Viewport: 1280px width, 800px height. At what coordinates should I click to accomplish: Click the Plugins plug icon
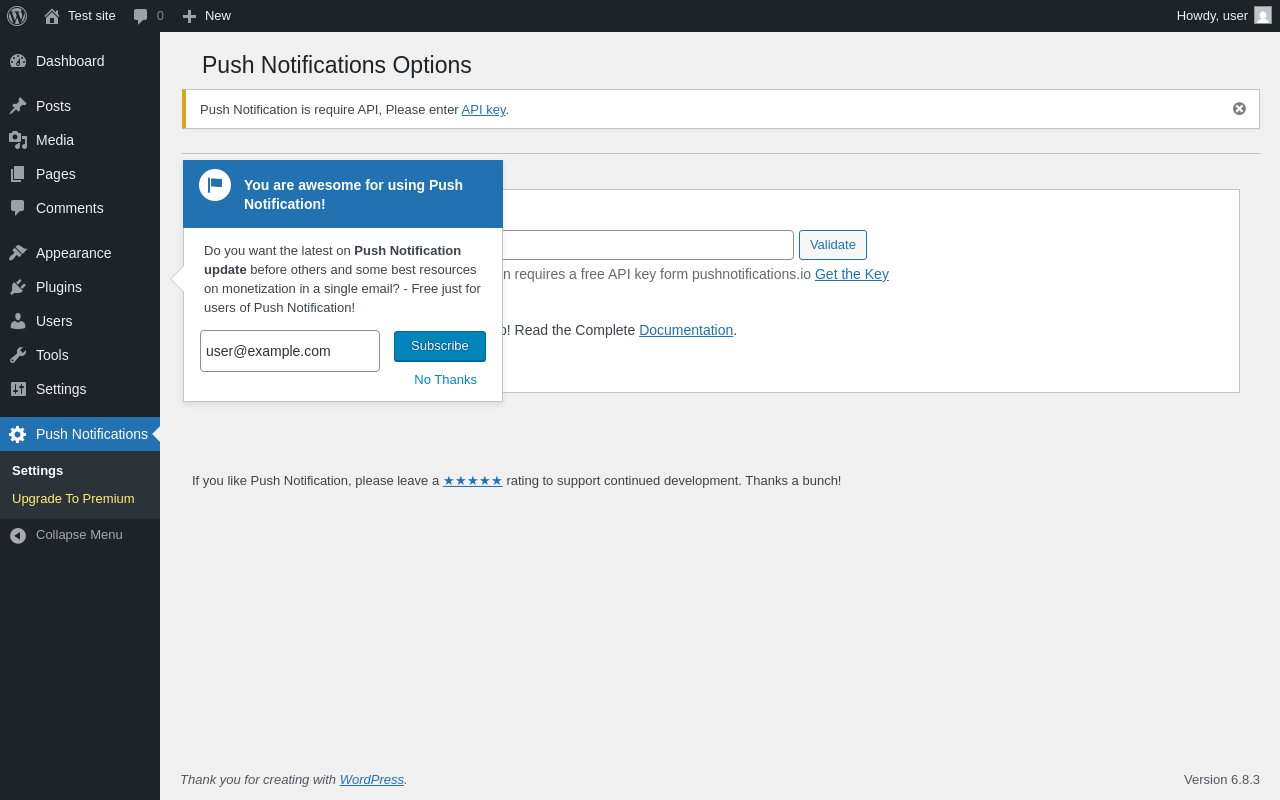[x=18, y=287]
